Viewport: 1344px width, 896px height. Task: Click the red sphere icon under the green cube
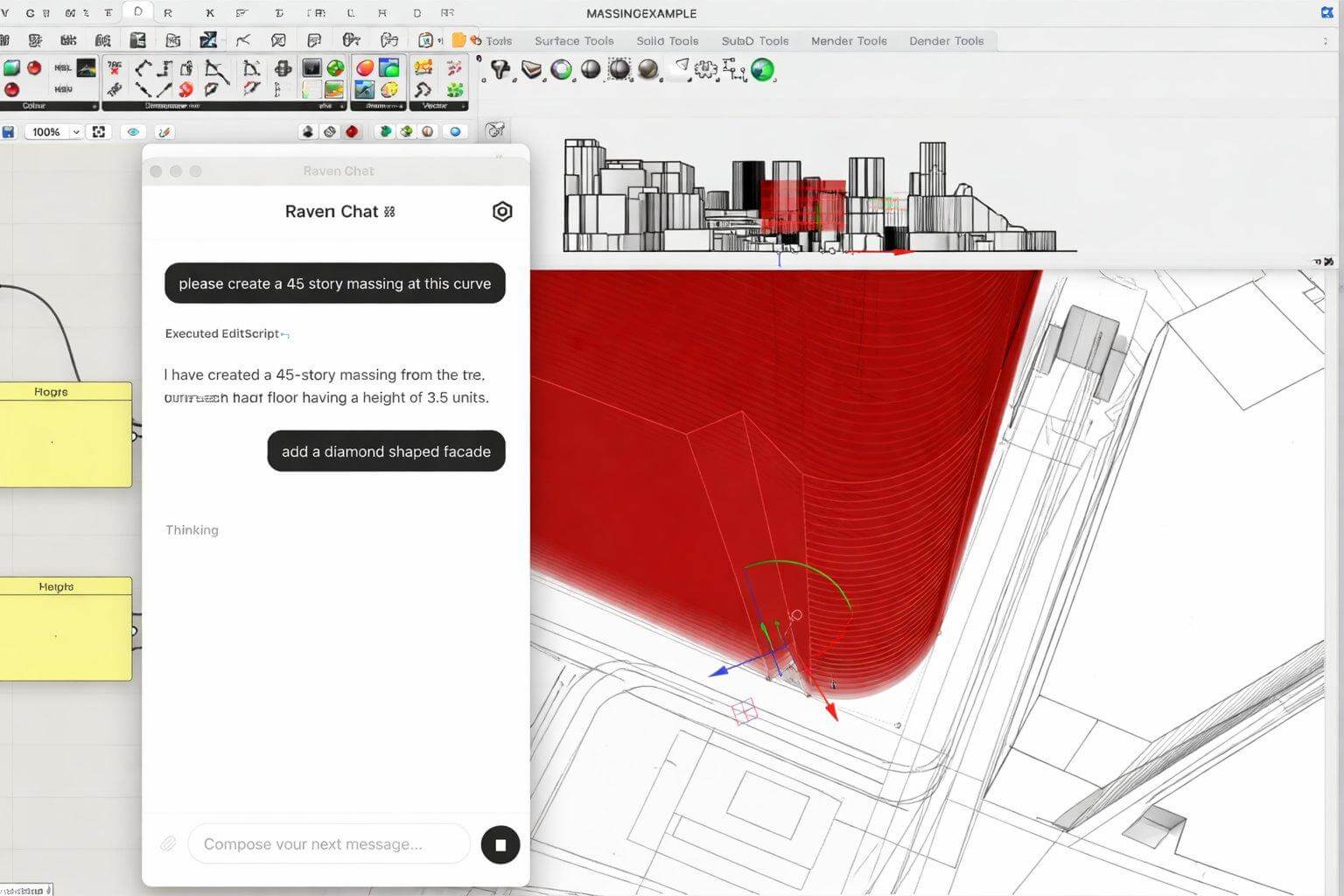pyautogui.click(x=11, y=89)
